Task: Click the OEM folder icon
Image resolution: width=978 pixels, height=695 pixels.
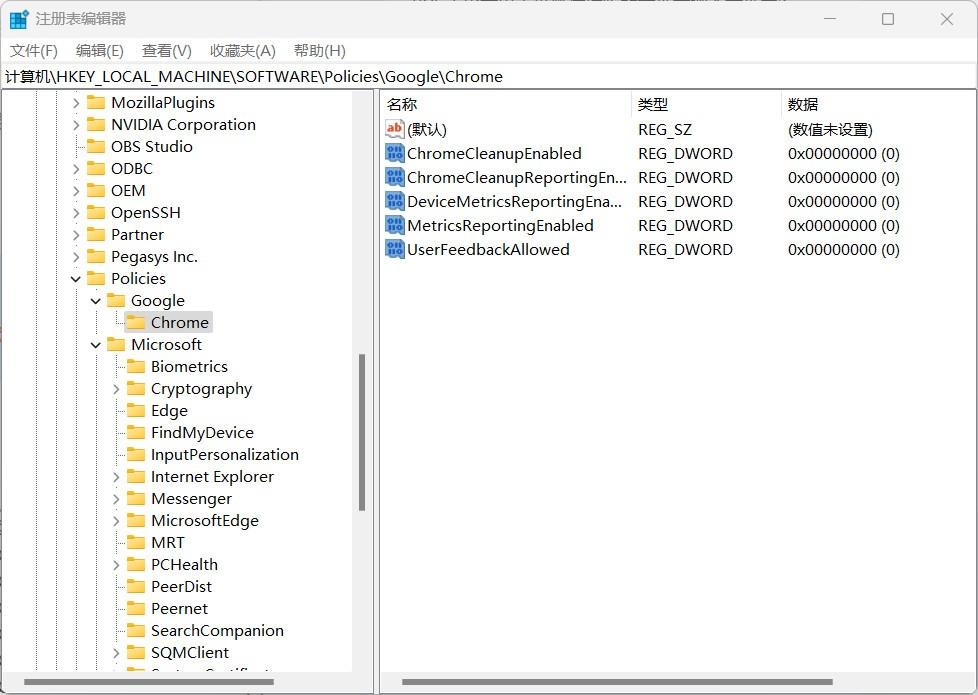Action: [96, 190]
